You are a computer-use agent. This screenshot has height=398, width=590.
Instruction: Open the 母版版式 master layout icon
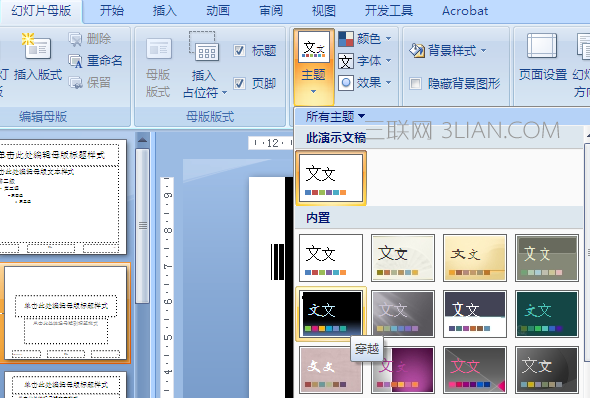(x=159, y=48)
